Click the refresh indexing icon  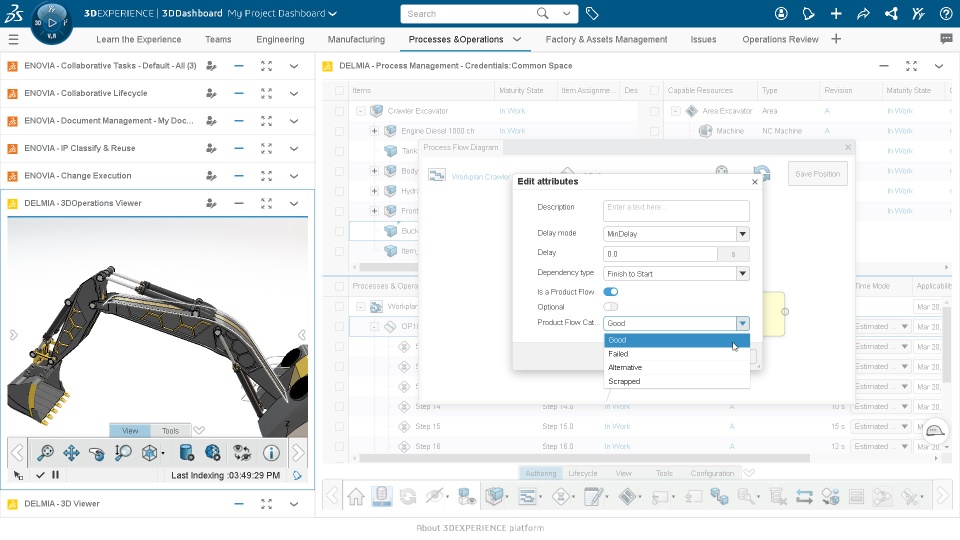pos(298,475)
